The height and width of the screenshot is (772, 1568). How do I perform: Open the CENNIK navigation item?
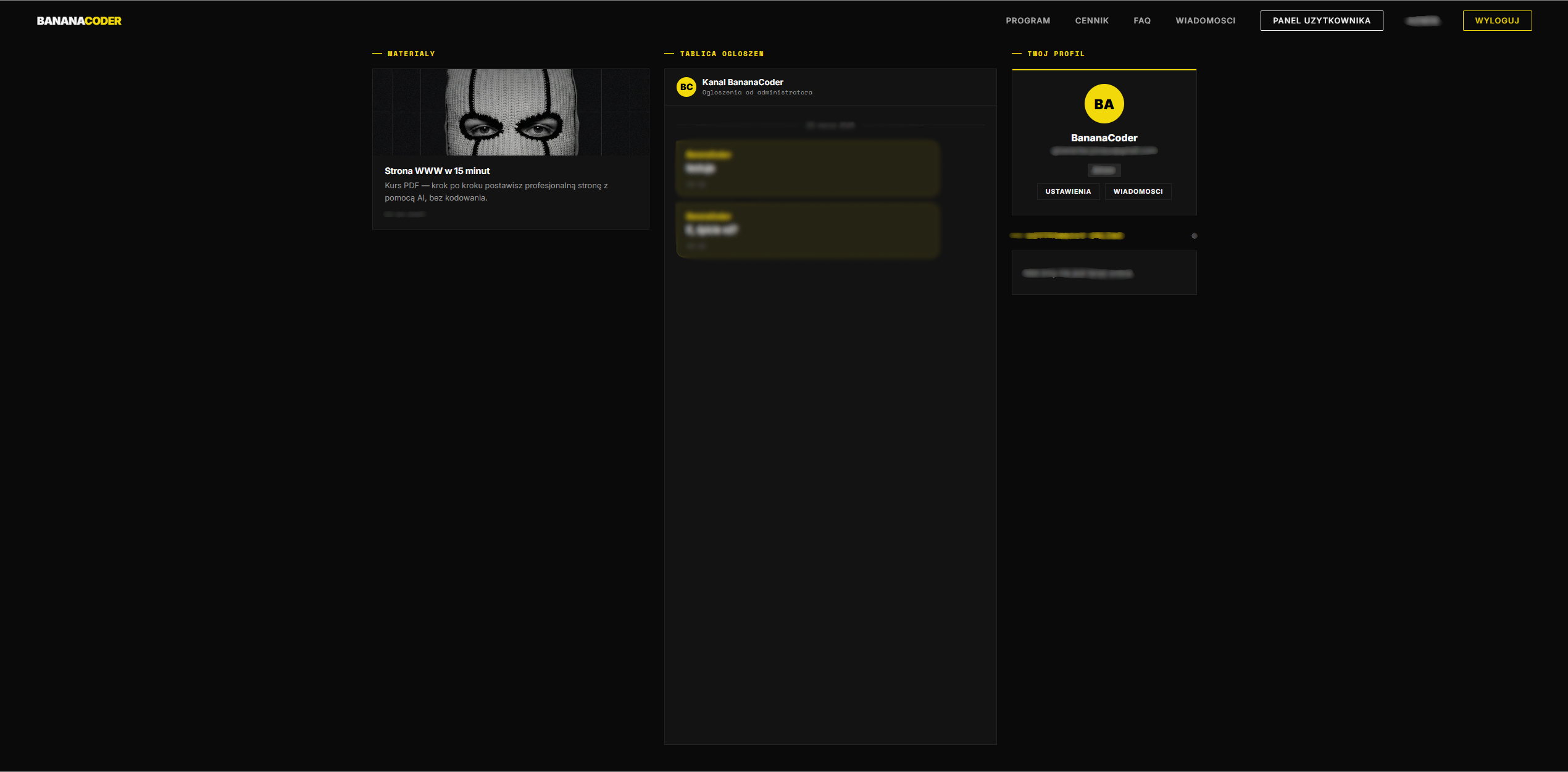tap(1091, 20)
